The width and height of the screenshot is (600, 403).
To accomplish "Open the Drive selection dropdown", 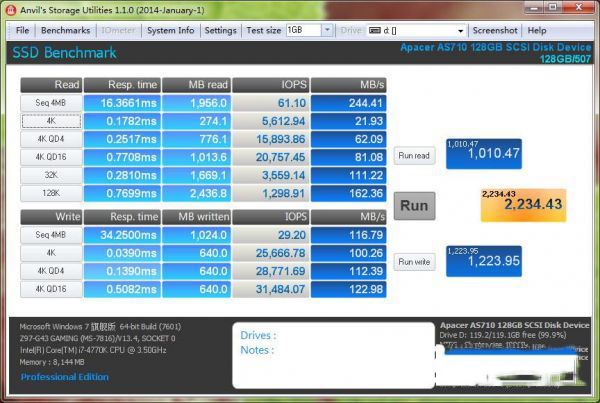I will (x=461, y=31).
